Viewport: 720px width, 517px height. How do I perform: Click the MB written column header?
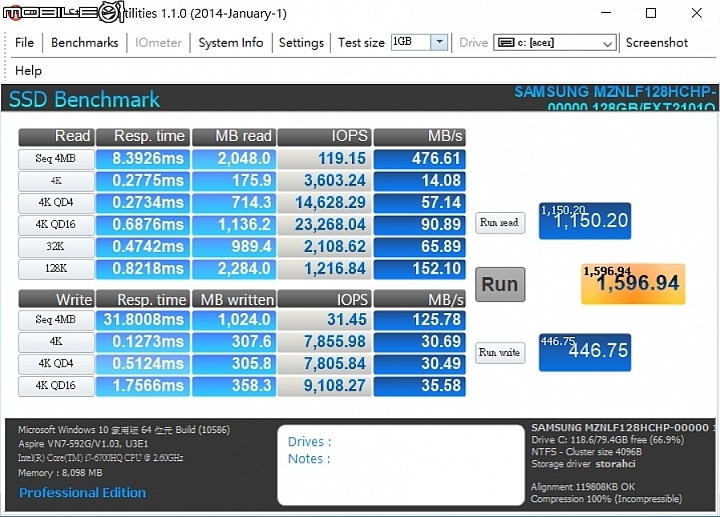click(234, 299)
